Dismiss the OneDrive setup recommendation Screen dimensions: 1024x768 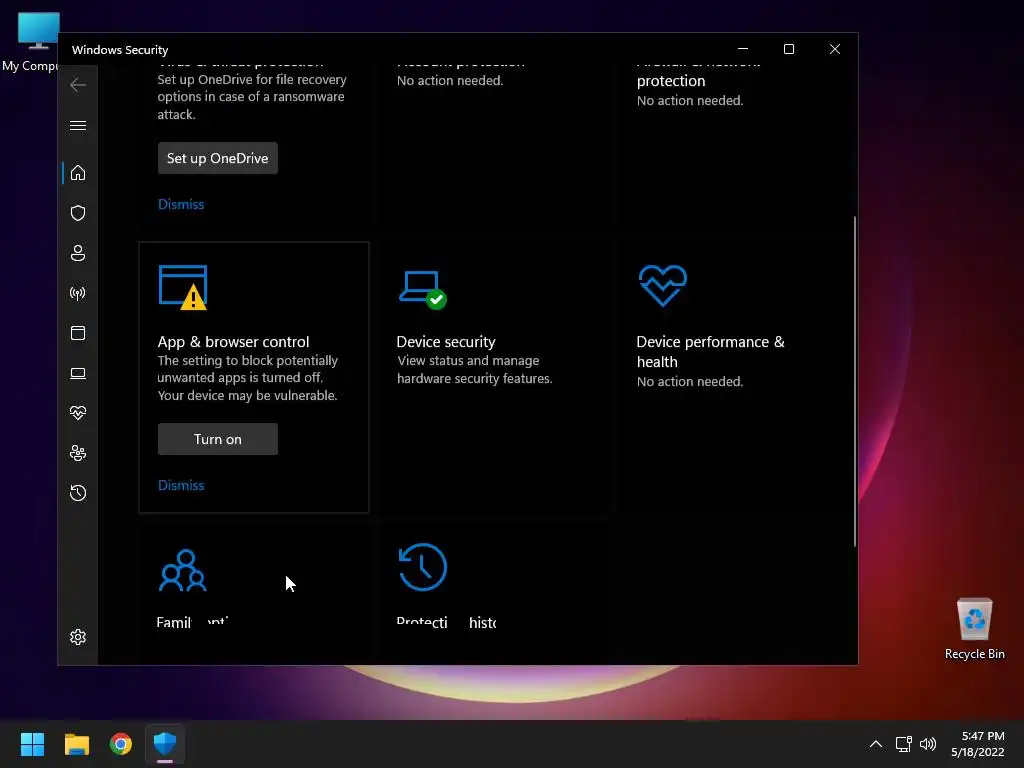(x=181, y=204)
